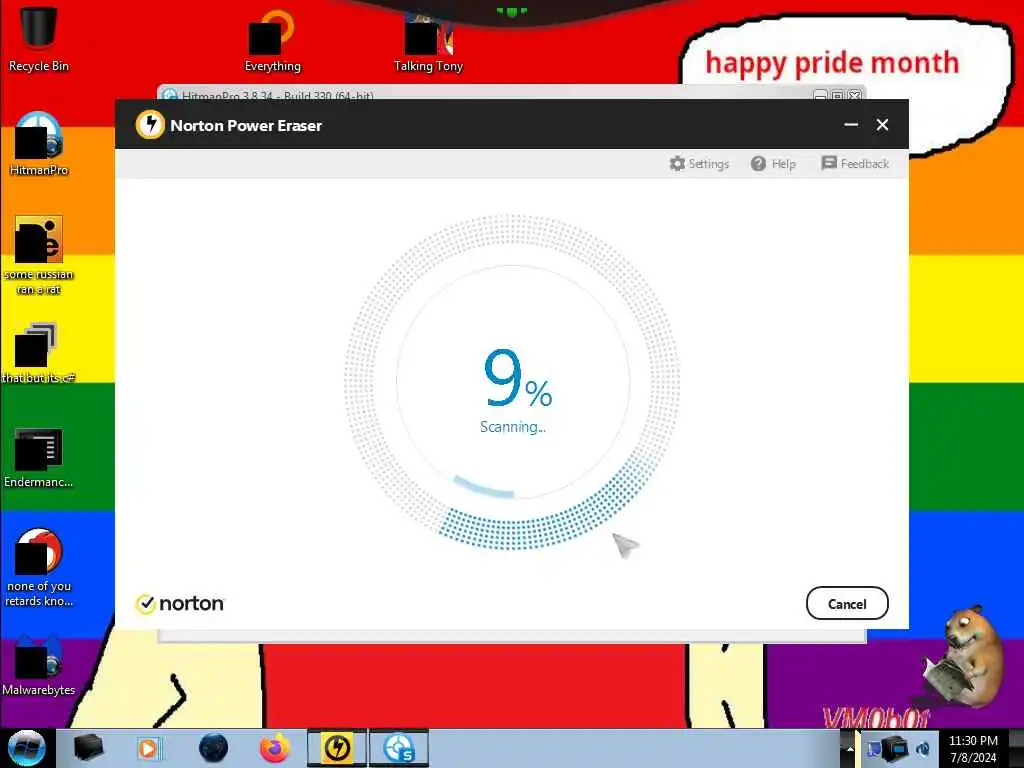Select the Everything desktop shortcut

272,40
